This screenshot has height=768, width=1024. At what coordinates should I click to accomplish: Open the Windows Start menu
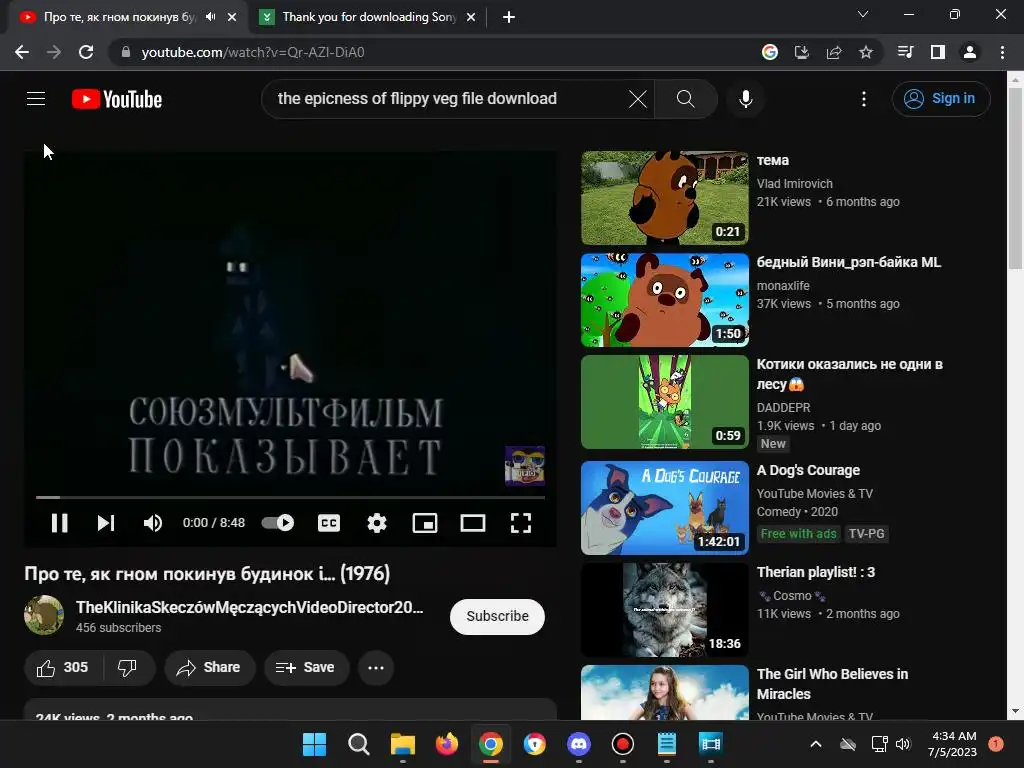point(314,744)
